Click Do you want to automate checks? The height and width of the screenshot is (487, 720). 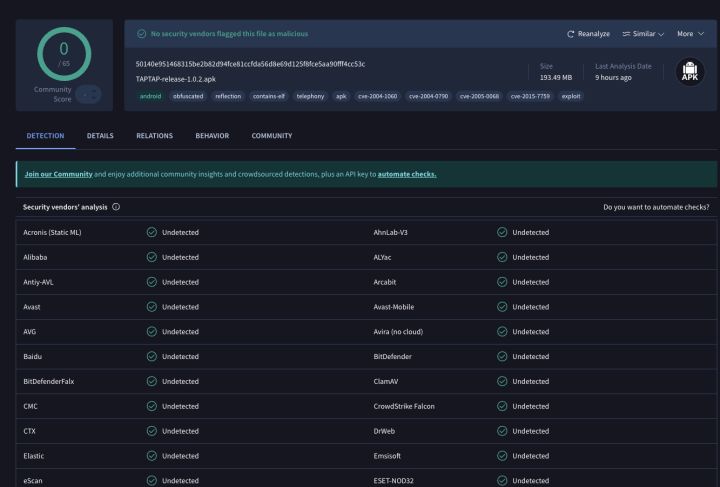tap(656, 207)
